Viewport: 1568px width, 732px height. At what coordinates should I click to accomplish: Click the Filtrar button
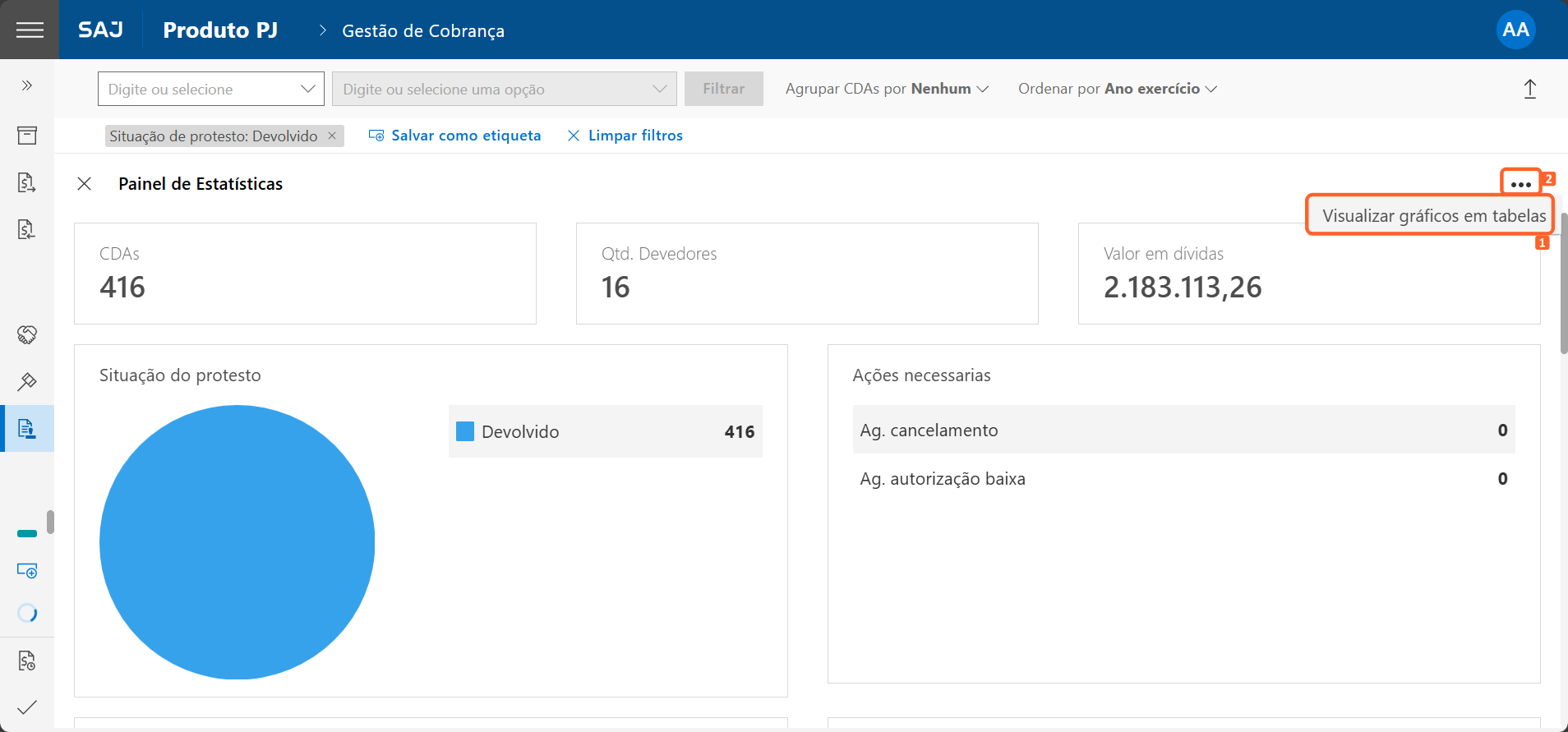tap(724, 89)
